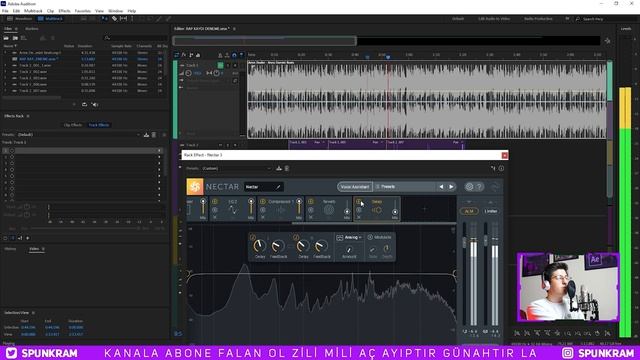Select the Slip tool in toolbar
The height and width of the screenshot is (360, 640).
pyautogui.click(x=123, y=19)
